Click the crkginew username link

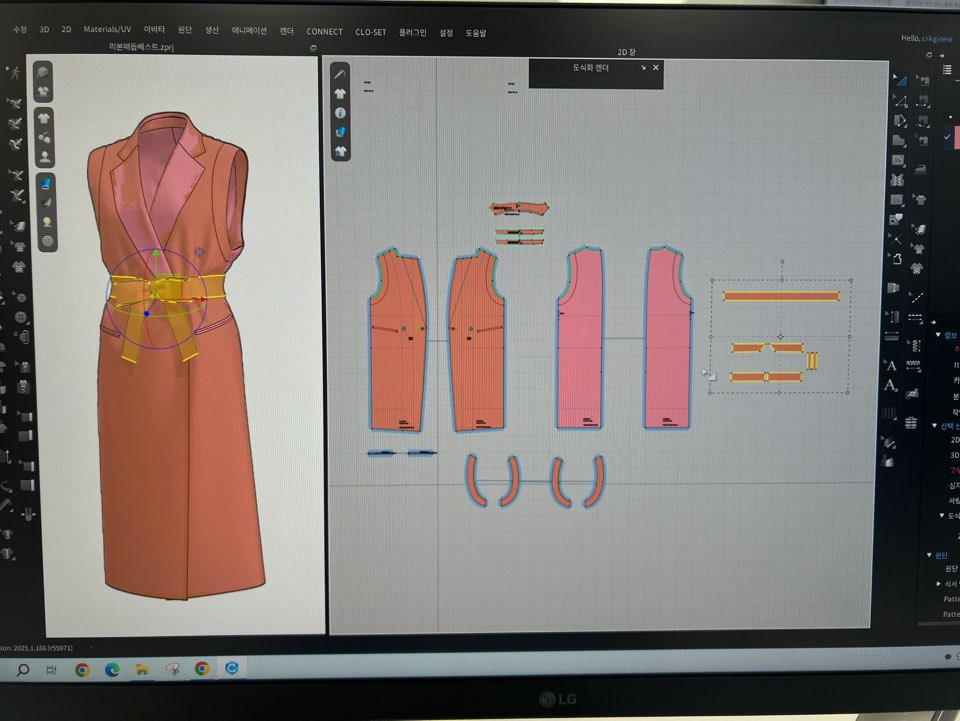(941, 37)
